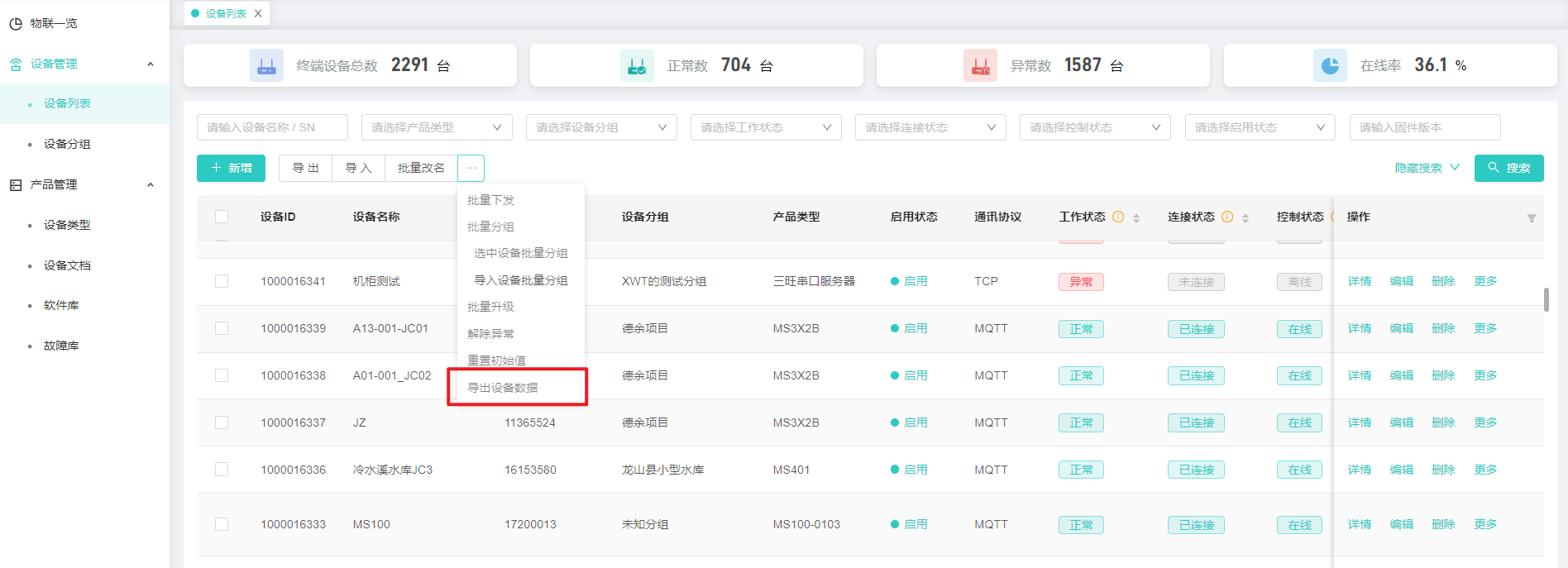Open the 请选择产品类型 dropdown
1568x568 pixels.
pos(436,127)
